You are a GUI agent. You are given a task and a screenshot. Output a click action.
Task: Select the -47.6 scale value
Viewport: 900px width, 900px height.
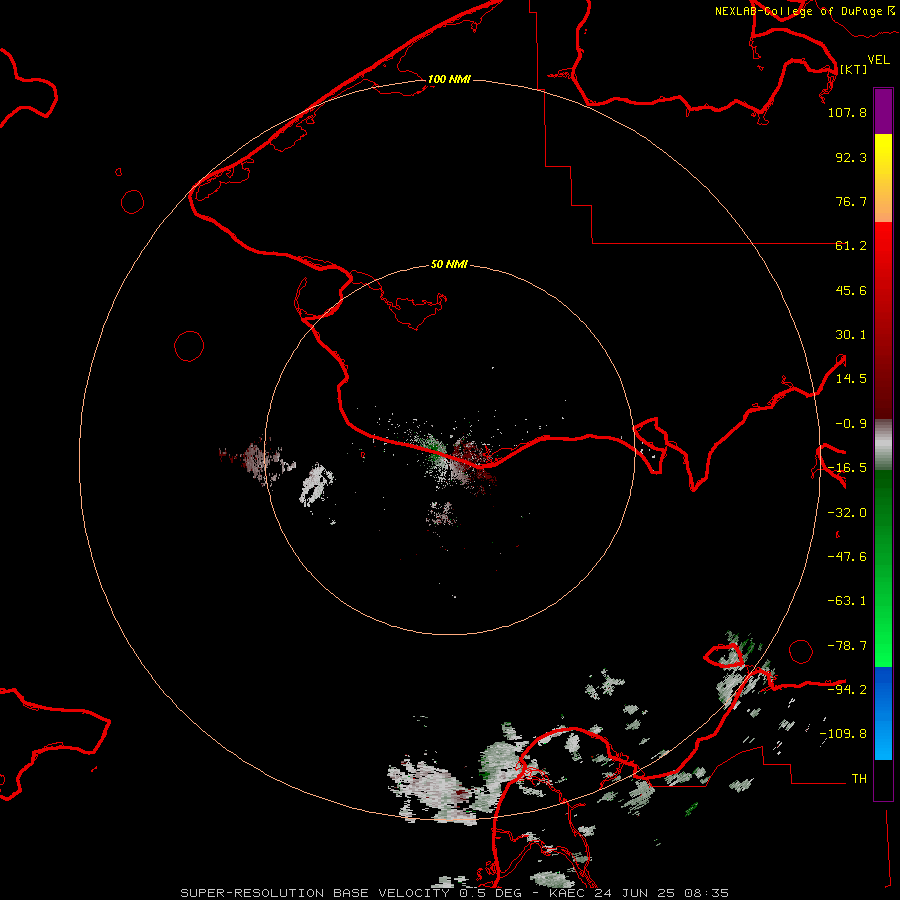[847, 557]
